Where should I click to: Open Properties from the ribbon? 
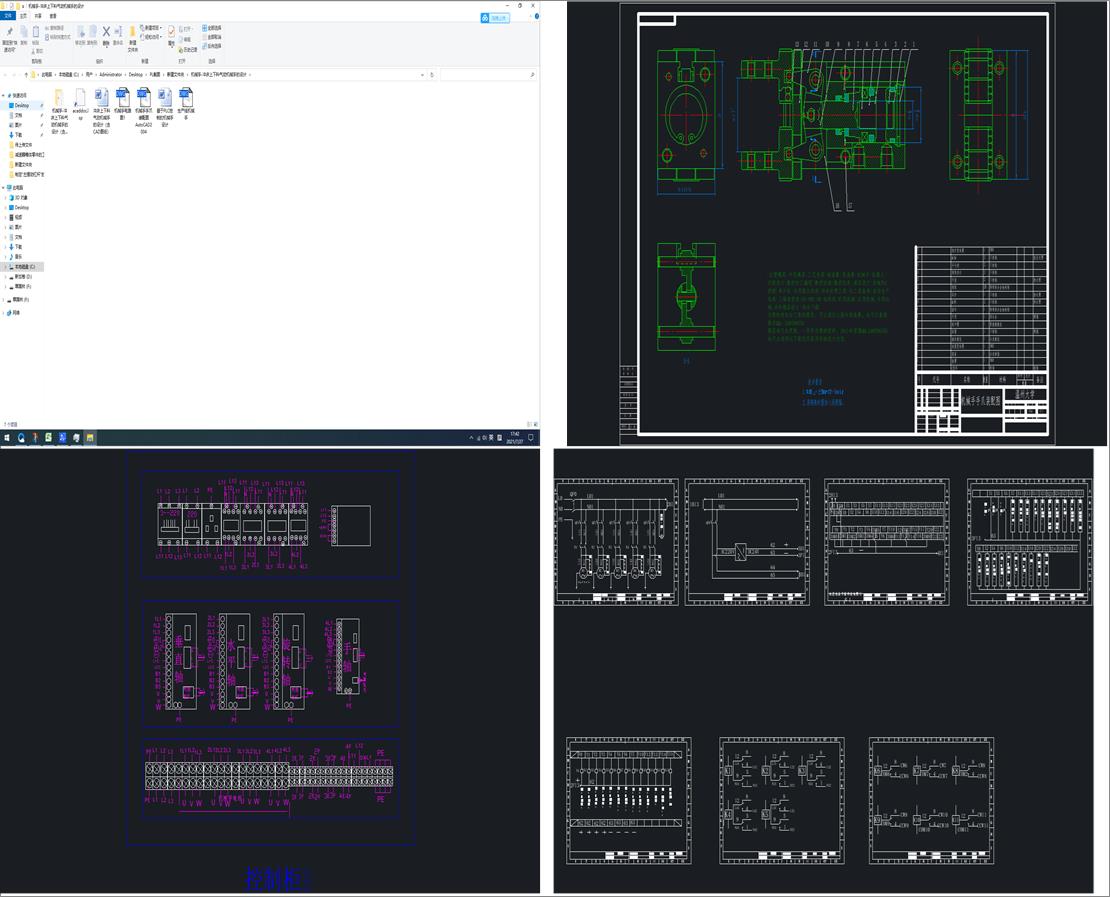[x=171, y=34]
